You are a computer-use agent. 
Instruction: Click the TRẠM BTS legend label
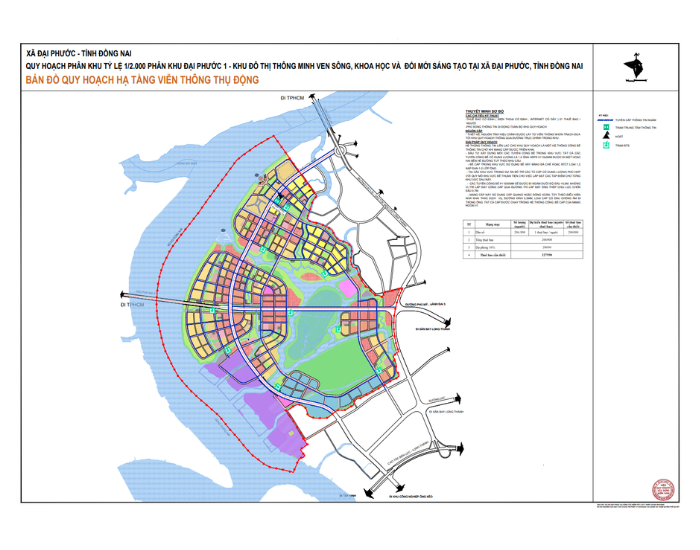pos(622,146)
